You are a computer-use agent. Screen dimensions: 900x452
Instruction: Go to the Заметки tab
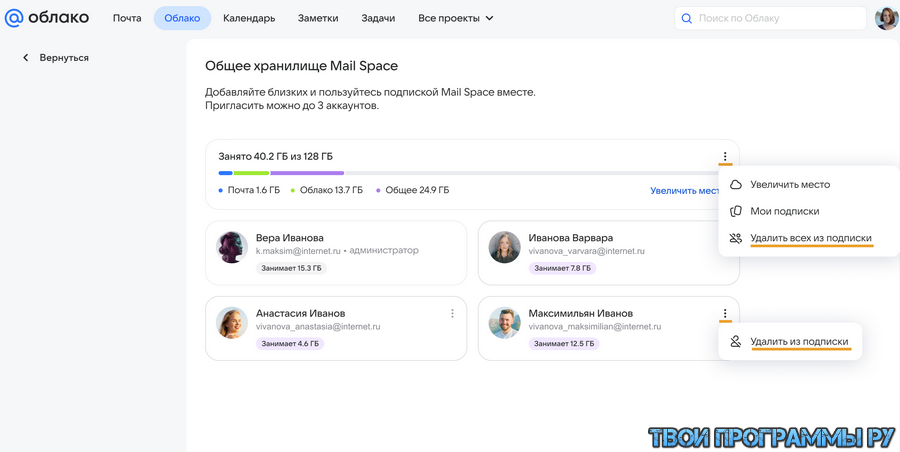[318, 18]
